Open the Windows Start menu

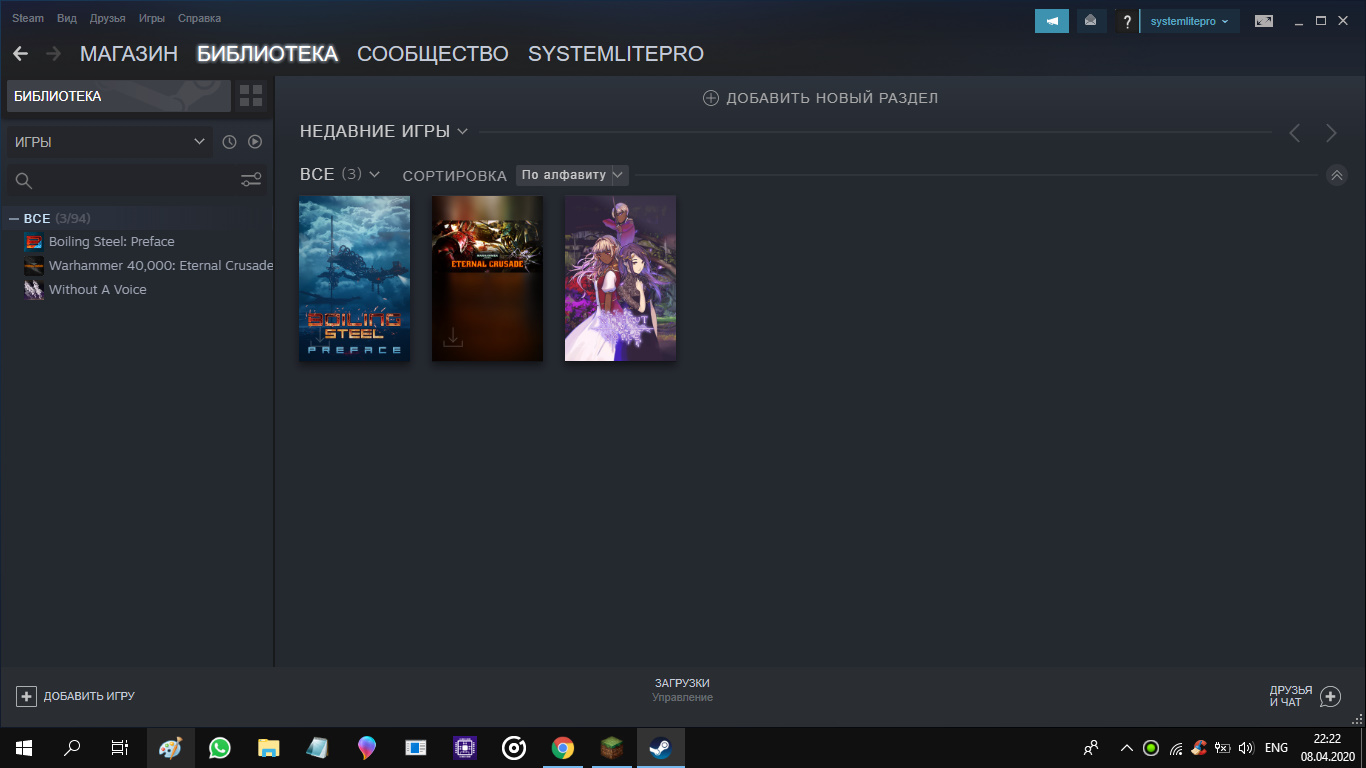[x=24, y=747]
